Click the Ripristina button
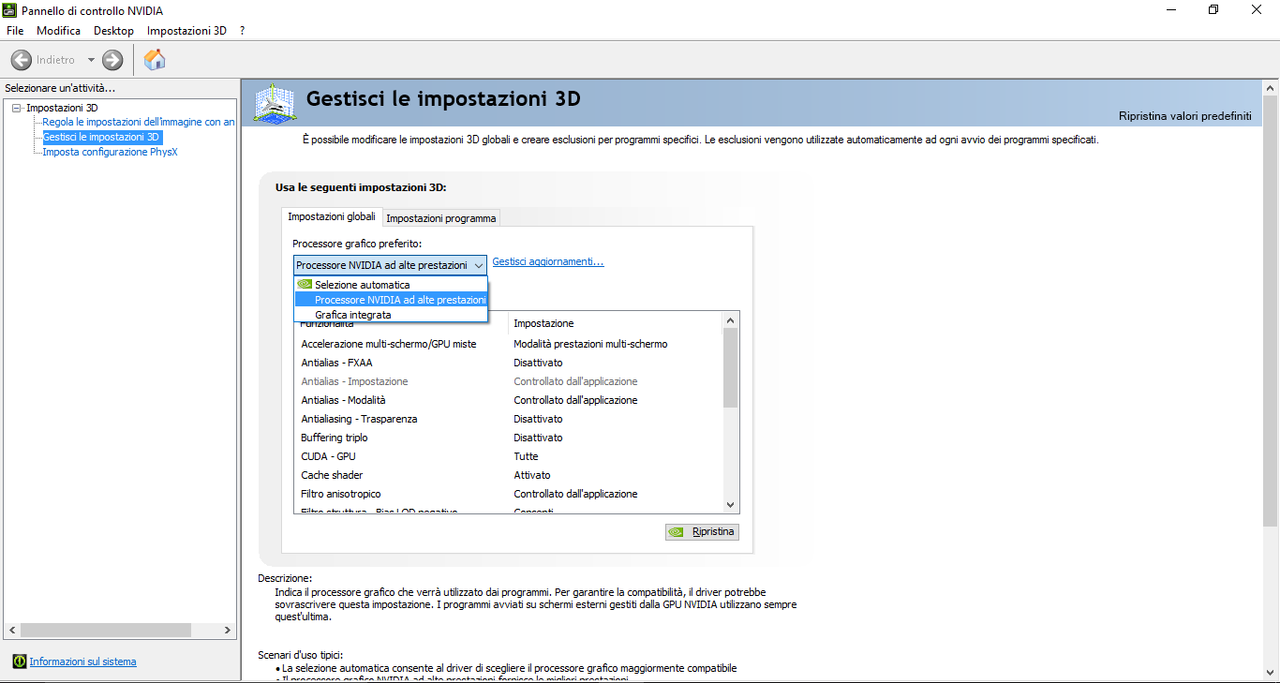The image size is (1280, 683). (702, 532)
